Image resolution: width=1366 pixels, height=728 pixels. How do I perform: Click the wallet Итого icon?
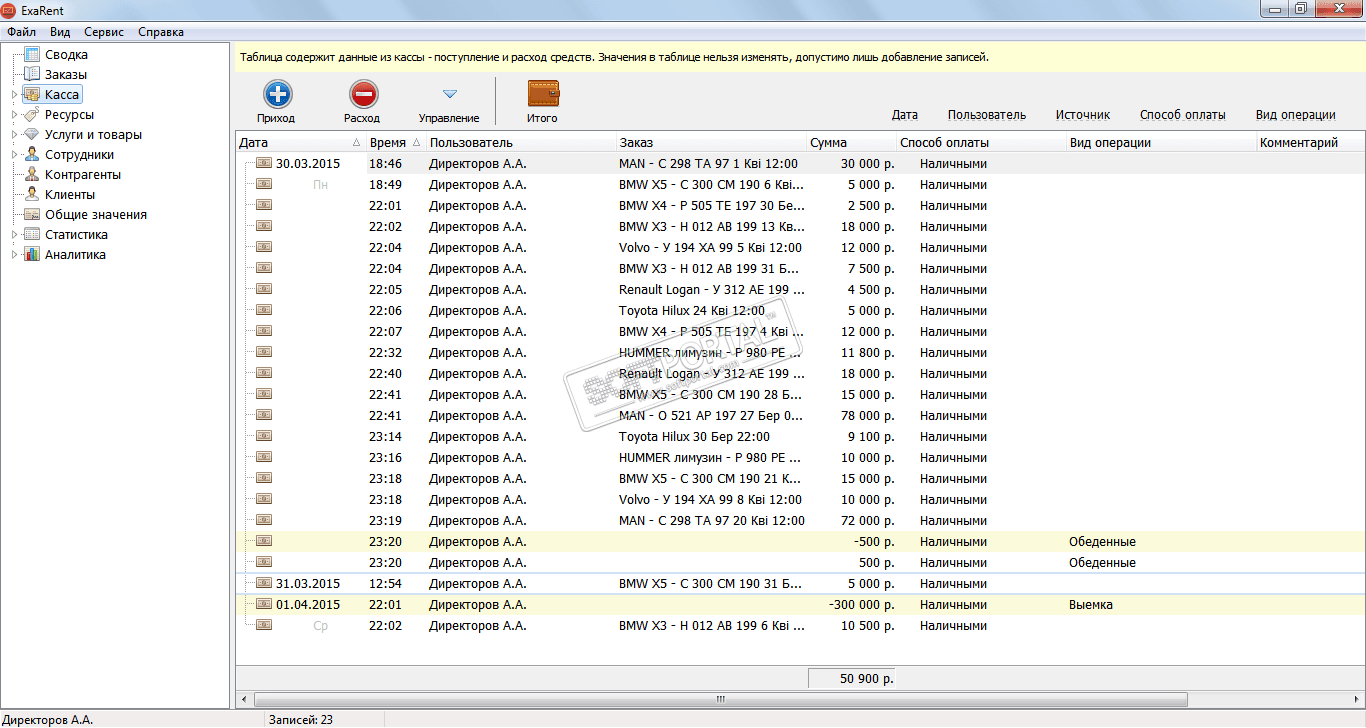click(543, 94)
